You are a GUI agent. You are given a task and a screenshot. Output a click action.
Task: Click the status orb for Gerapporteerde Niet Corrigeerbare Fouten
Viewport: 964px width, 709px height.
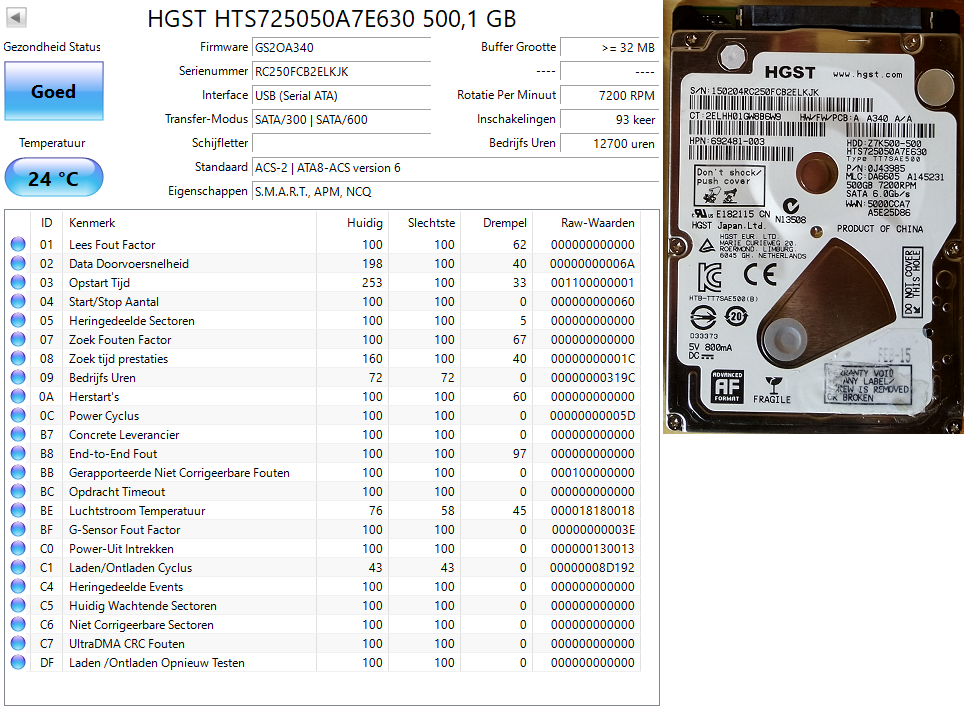(18, 472)
